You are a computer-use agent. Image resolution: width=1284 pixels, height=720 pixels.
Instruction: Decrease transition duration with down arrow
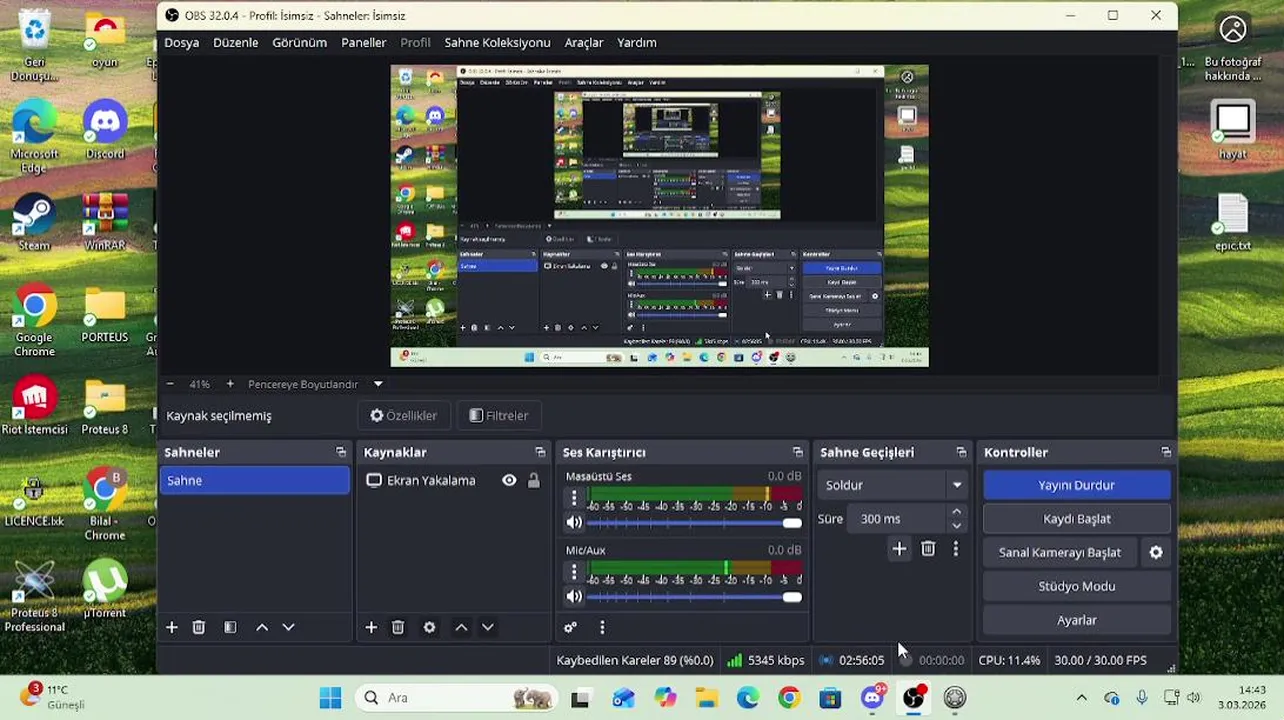pos(956,526)
